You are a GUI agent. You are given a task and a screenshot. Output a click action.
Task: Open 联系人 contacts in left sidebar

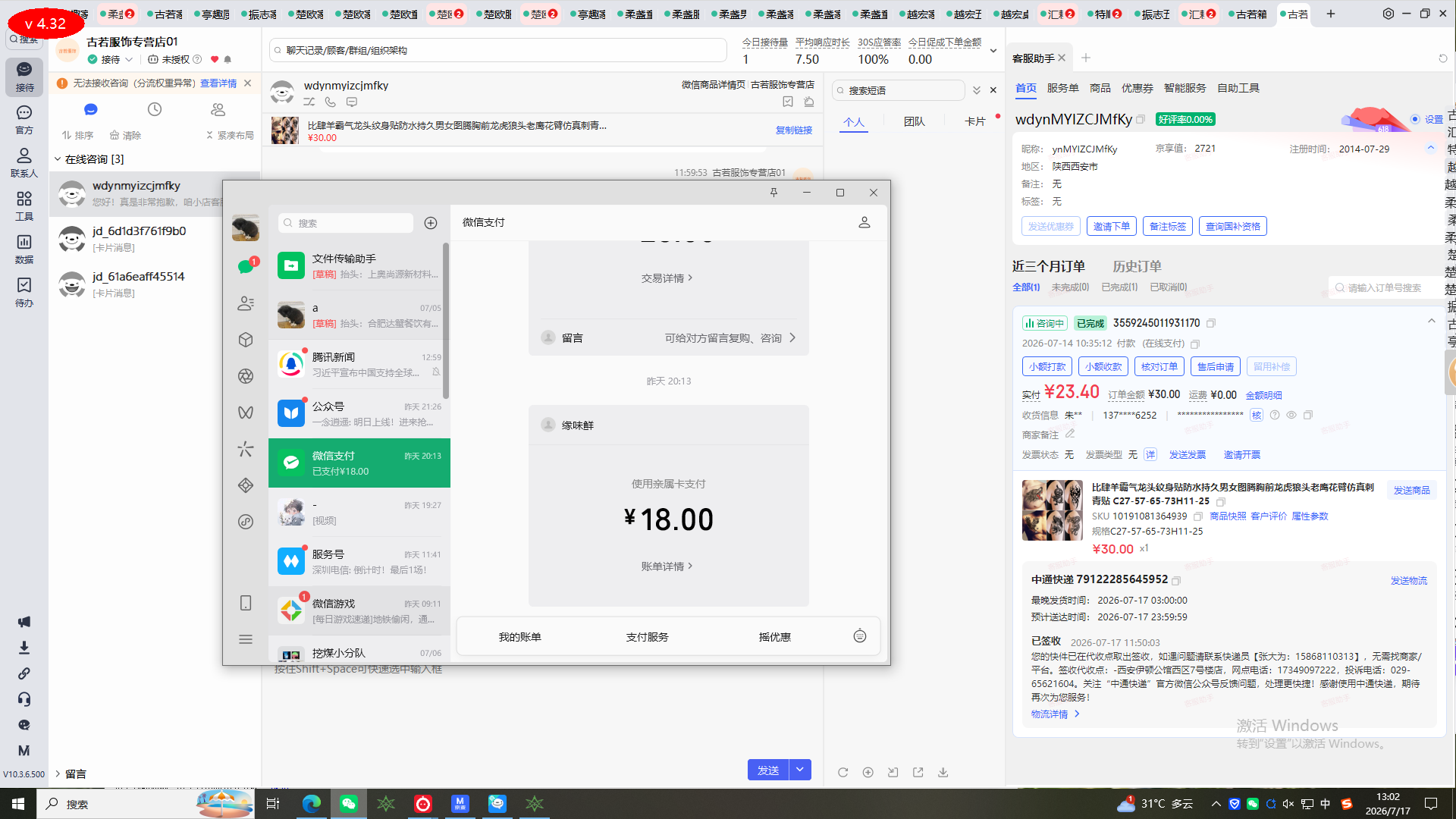tap(24, 162)
